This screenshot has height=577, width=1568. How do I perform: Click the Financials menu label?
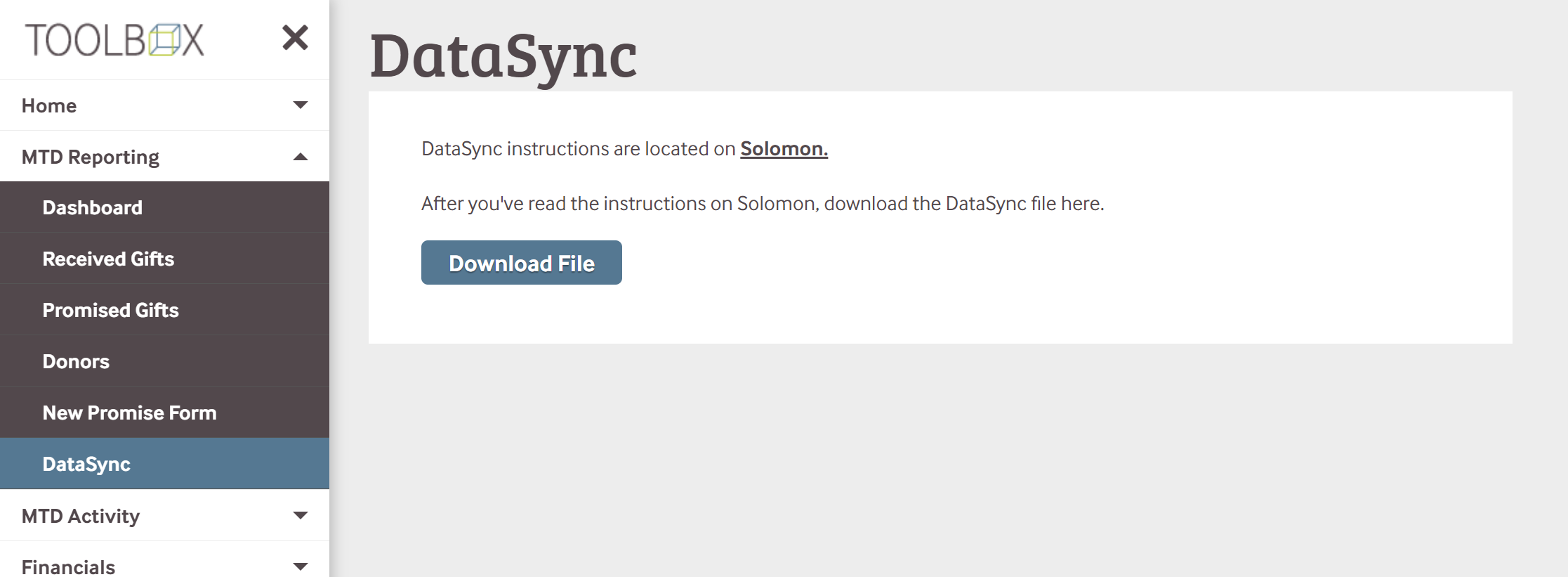[x=68, y=566]
